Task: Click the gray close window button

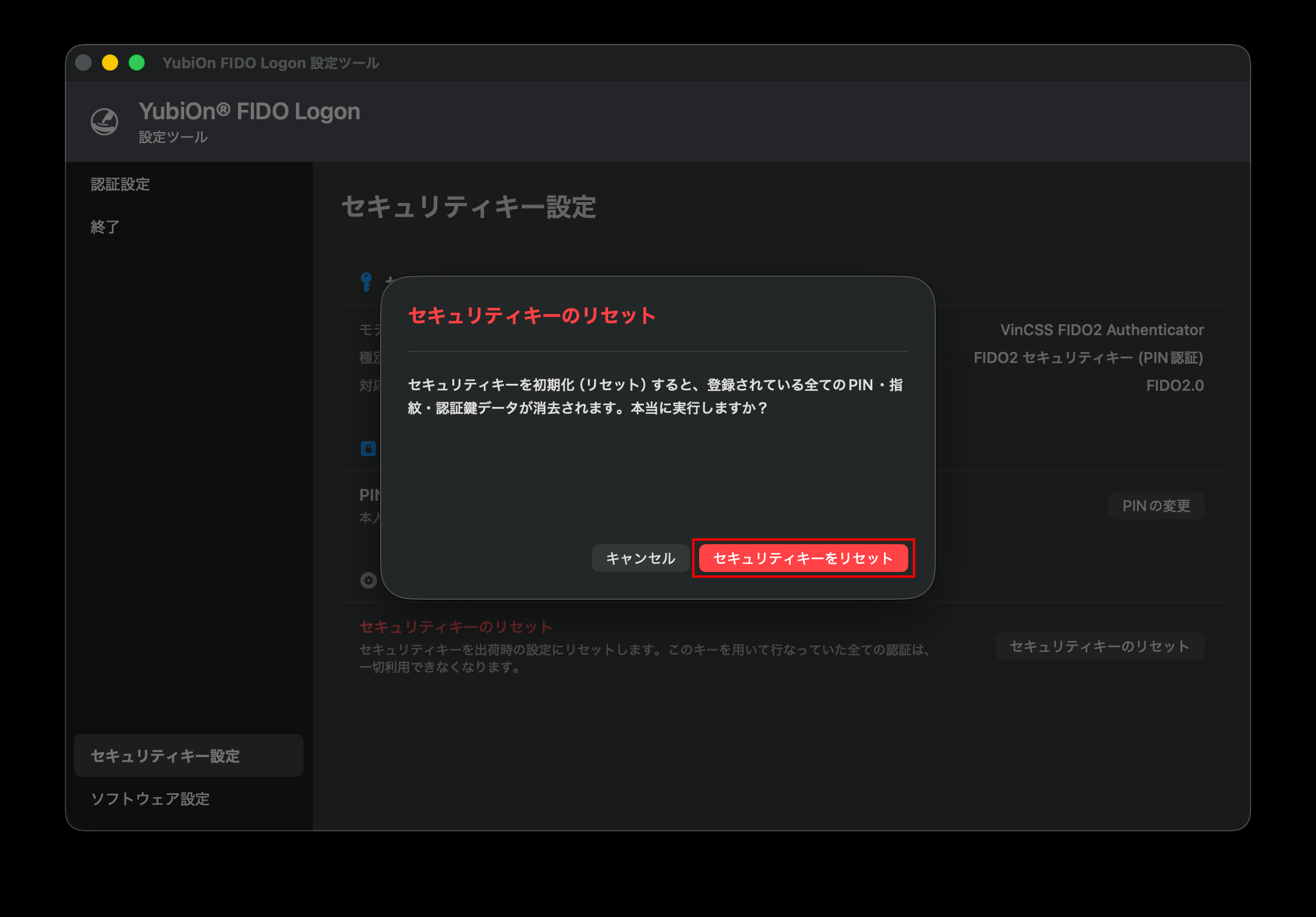Action: 83,63
